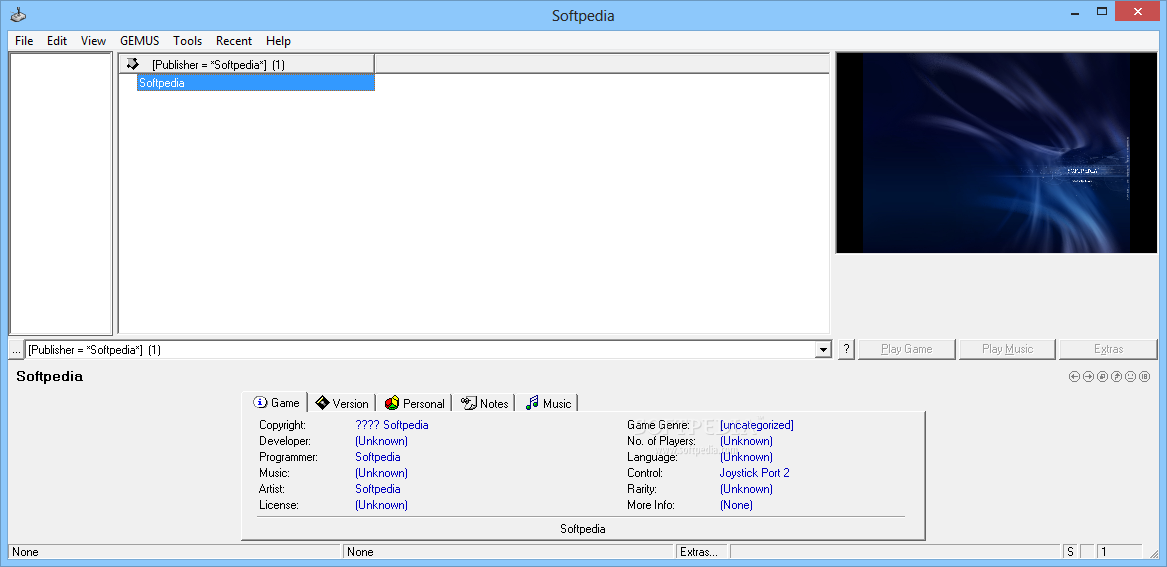Click the 'Softpedia' text below the details
The image size is (1167, 567).
click(582, 529)
